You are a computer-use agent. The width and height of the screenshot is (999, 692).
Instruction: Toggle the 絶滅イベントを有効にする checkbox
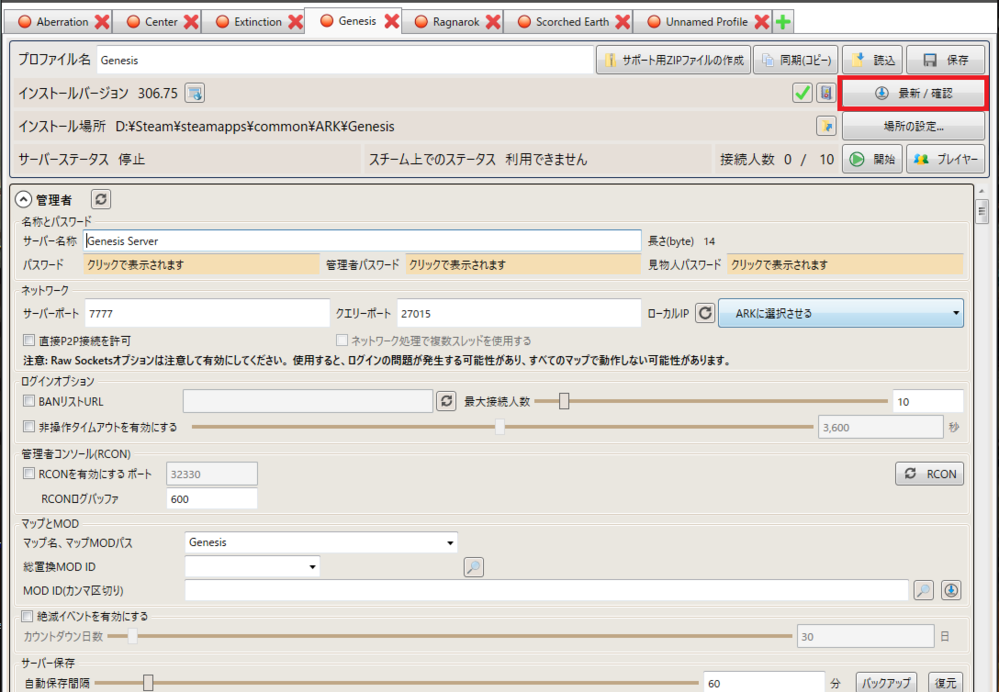click(28, 616)
